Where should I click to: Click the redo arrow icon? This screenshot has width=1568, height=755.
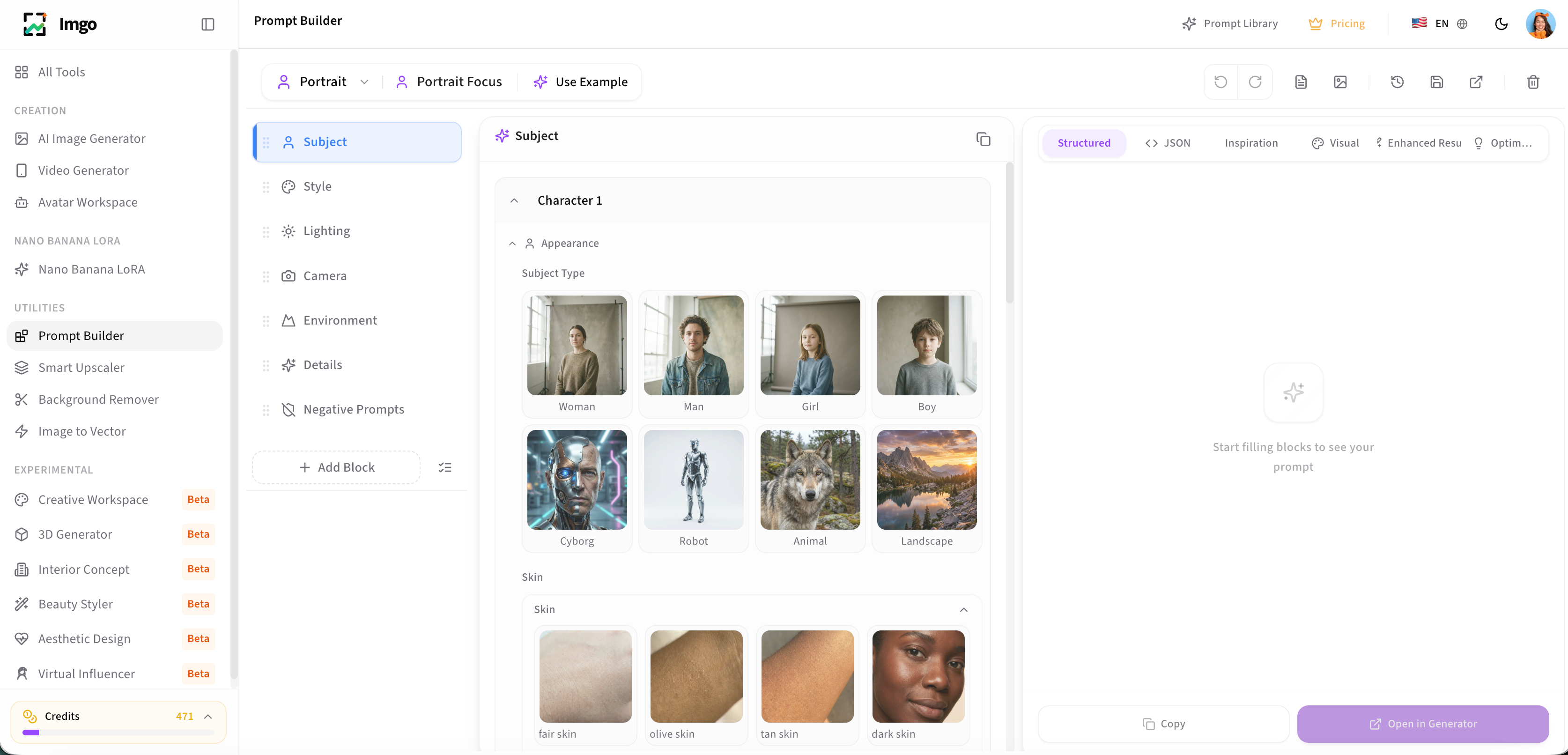[1255, 82]
